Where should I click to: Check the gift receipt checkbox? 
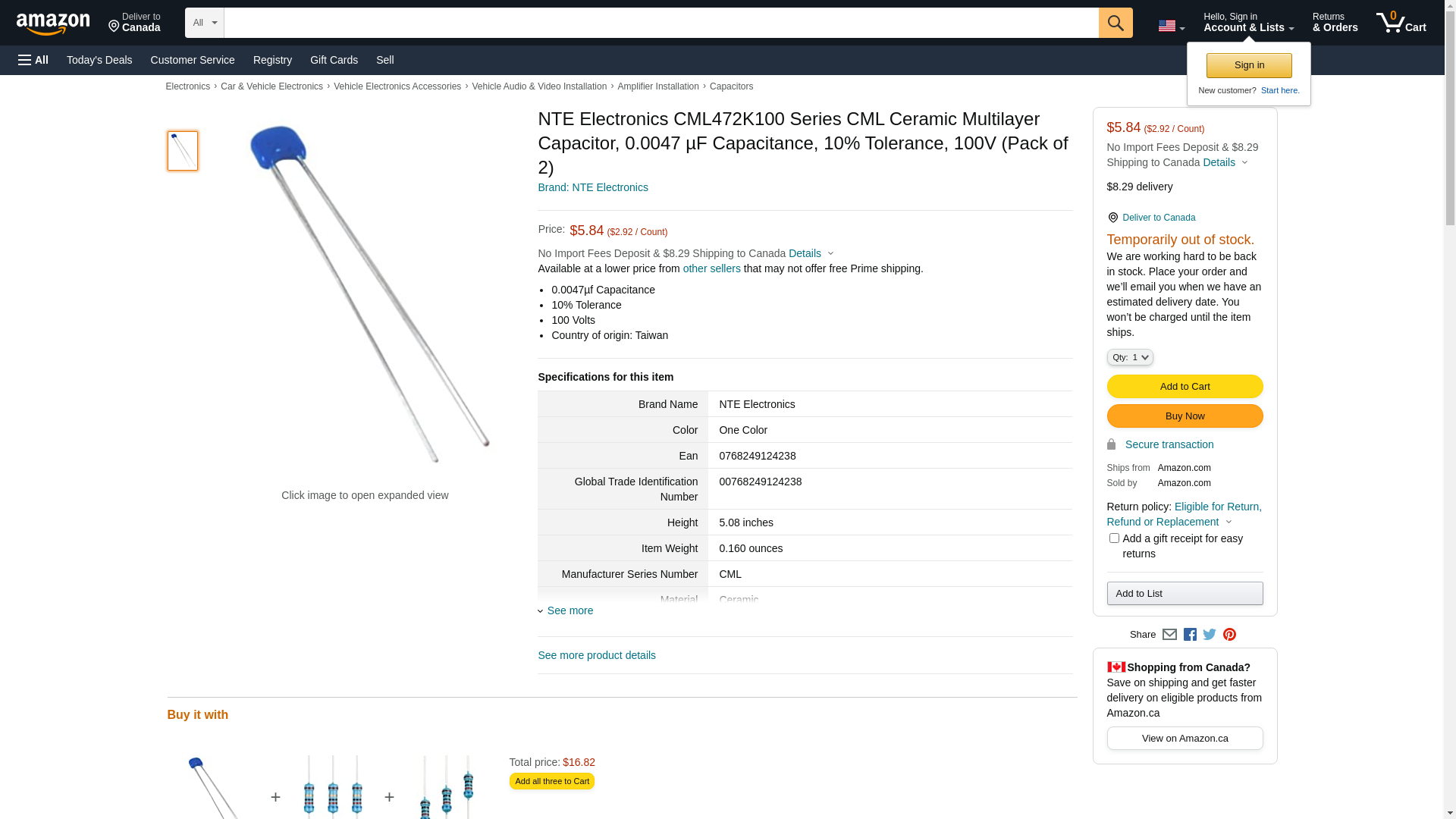[1114, 538]
